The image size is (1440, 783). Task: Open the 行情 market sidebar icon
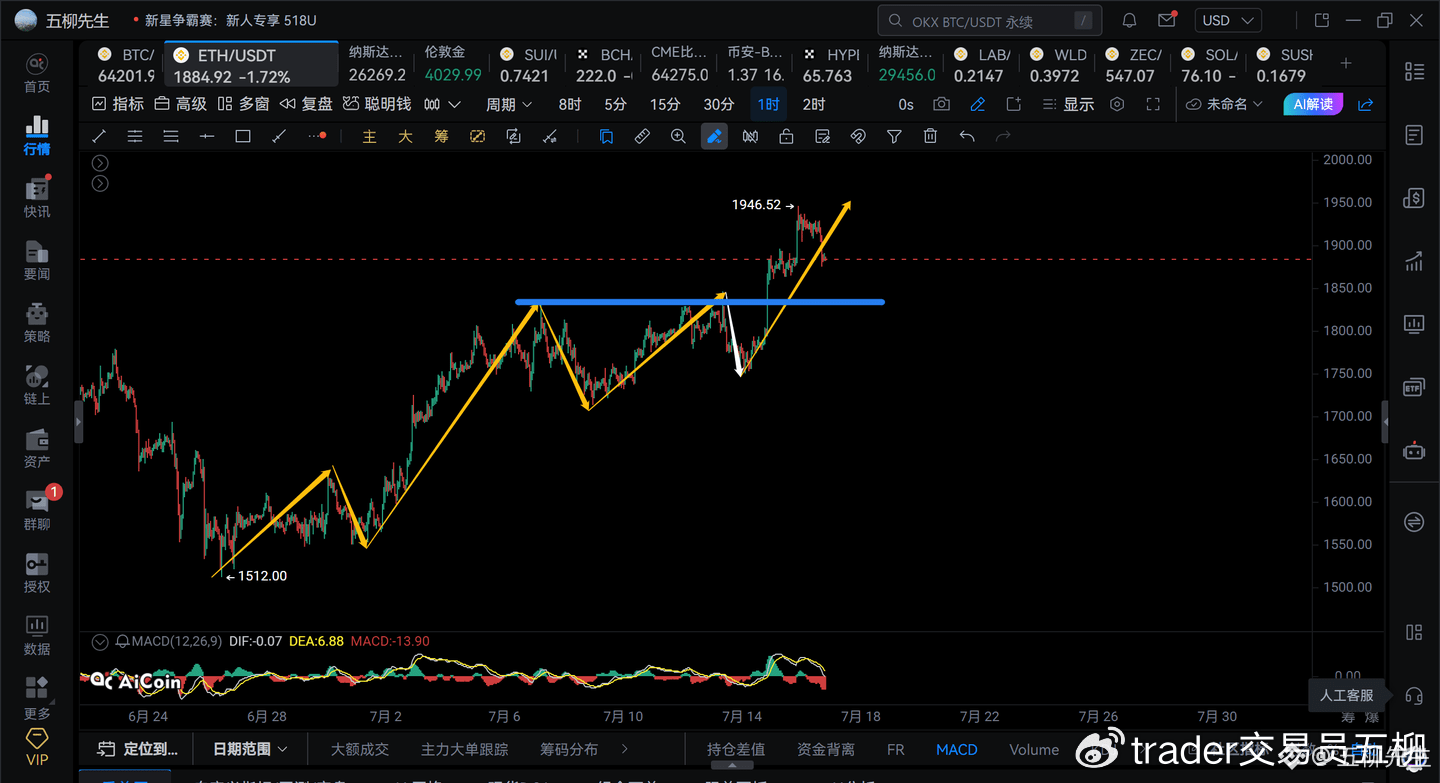pyautogui.click(x=37, y=136)
